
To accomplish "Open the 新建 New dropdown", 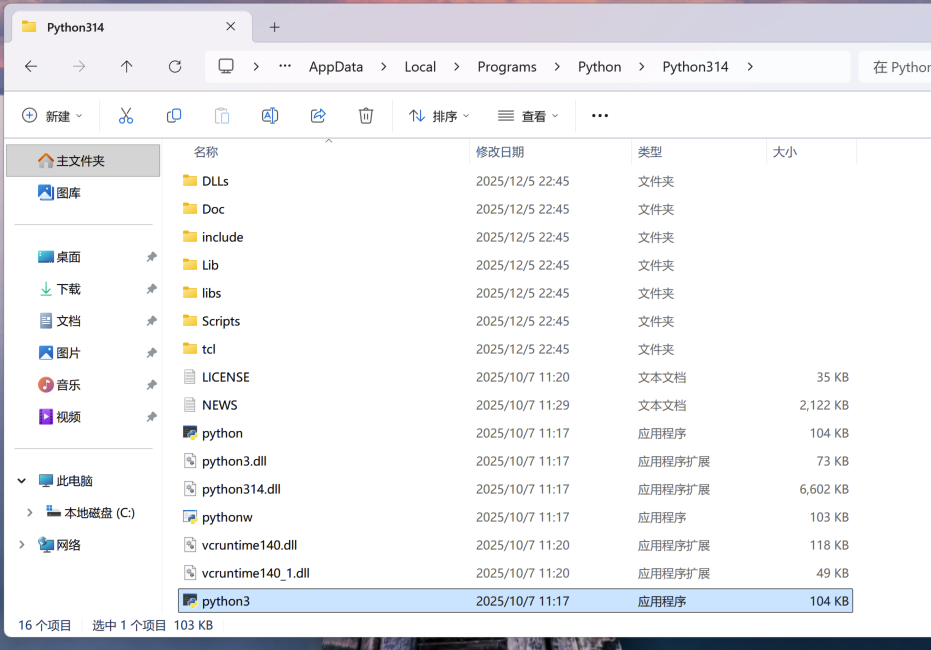I will pos(52,116).
